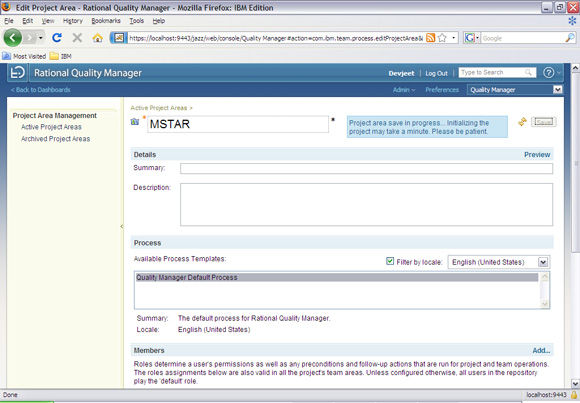580x403 pixels.
Task: Open the English (United States) locale dropdown
Action: [543, 262]
